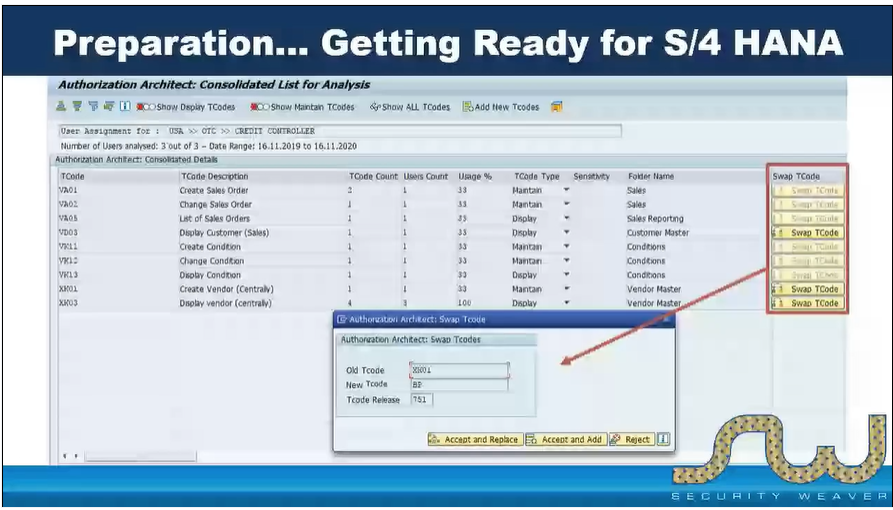The height and width of the screenshot is (510, 893).
Task: Reject the tcode swap
Action: 632,439
